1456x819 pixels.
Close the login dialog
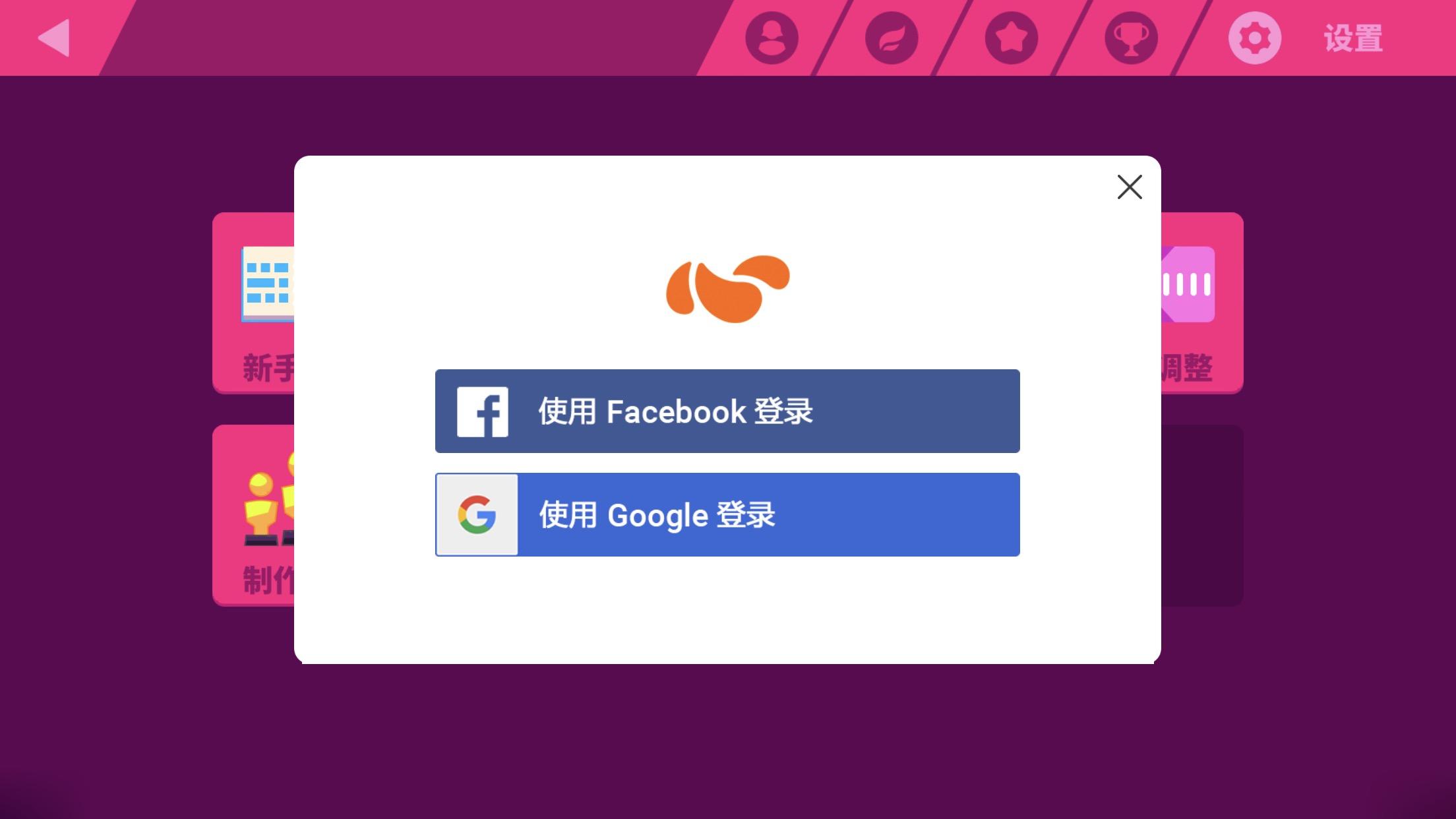click(x=1130, y=187)
